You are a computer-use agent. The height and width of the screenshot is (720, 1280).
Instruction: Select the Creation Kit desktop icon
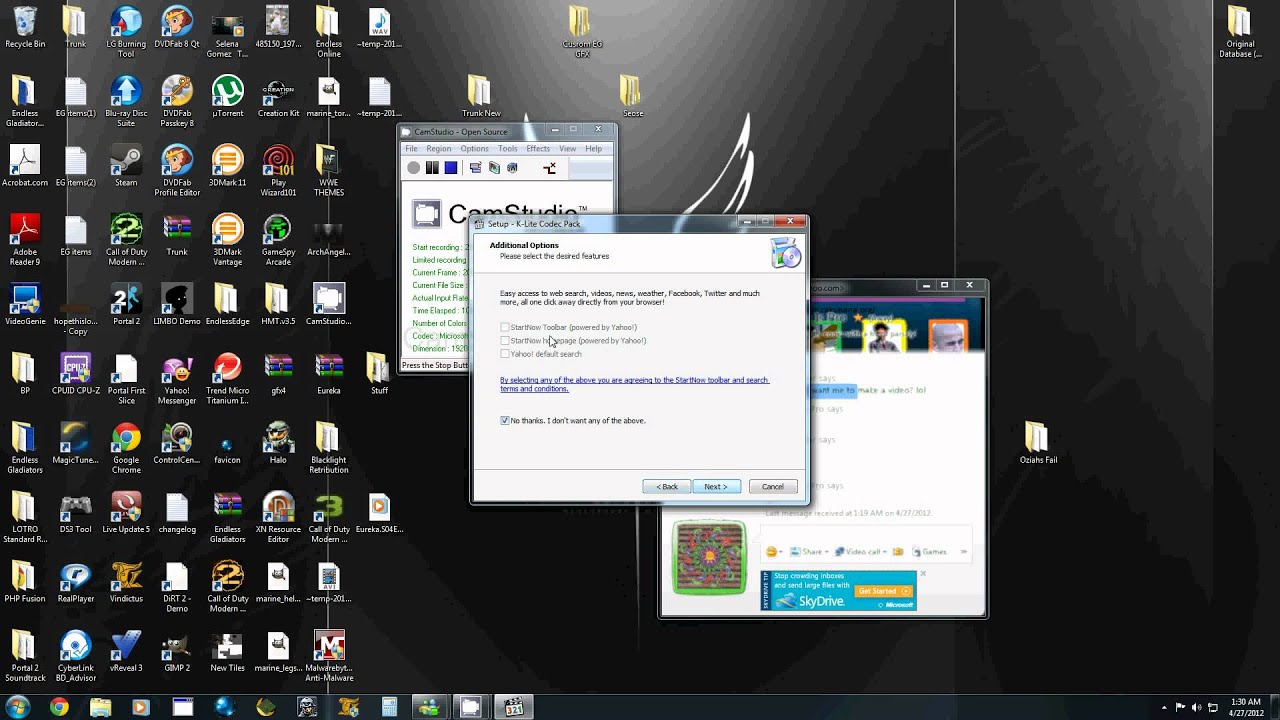[x=278, y=97]
